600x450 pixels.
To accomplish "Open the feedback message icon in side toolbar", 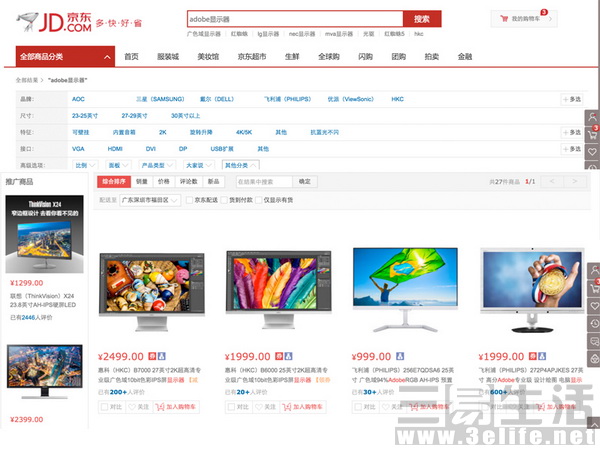I will (x=594, y=341).
